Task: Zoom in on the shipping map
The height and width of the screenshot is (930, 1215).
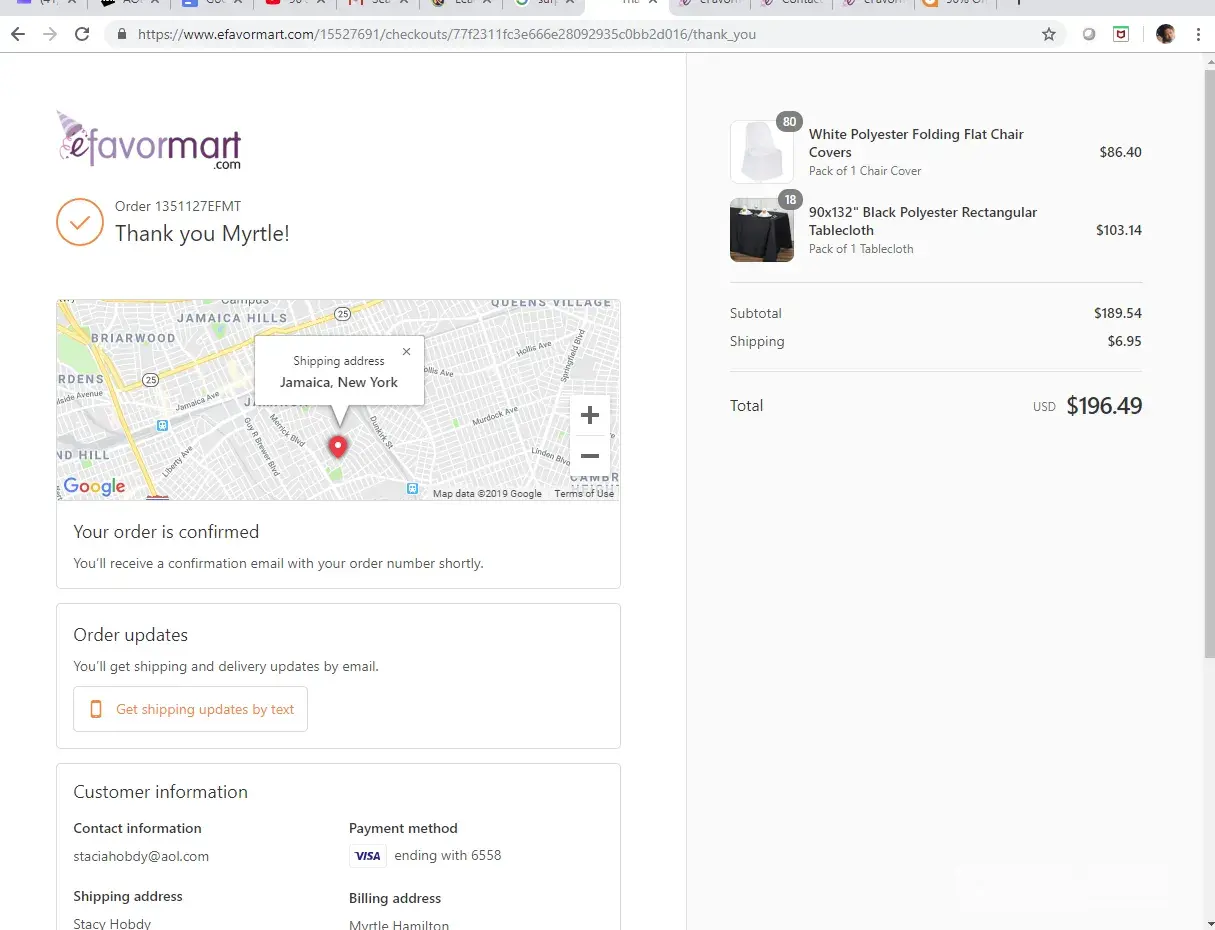Action: [x=589, y=415]
